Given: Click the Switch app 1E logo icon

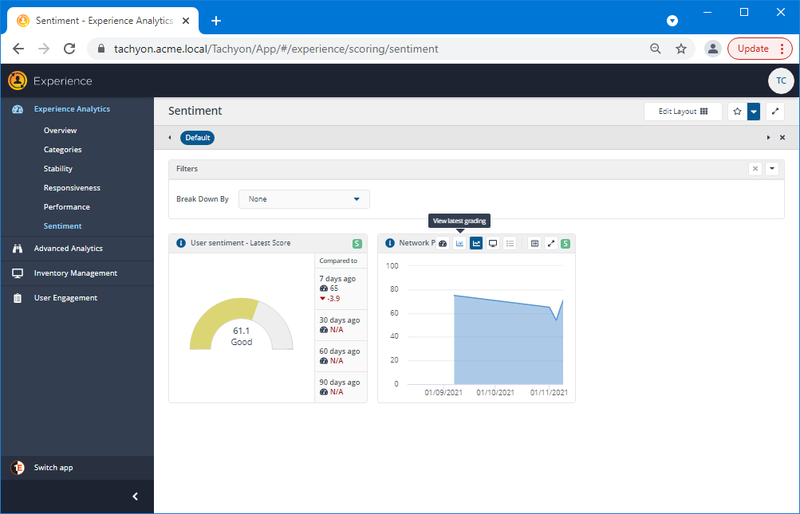Looking at the screenshot, I should pyautogui.click(x=17, y=468).
